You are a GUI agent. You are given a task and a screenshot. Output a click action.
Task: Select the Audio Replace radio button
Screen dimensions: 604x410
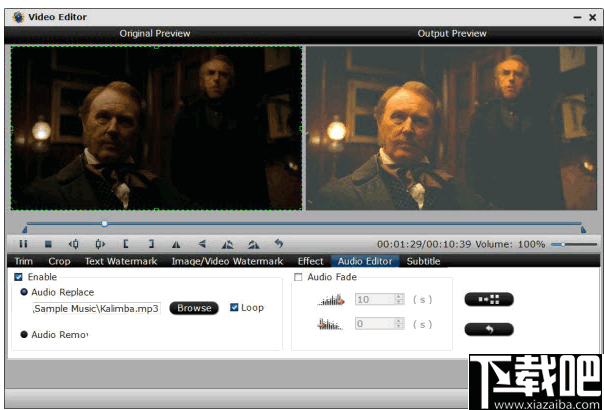tap(24, 292)
